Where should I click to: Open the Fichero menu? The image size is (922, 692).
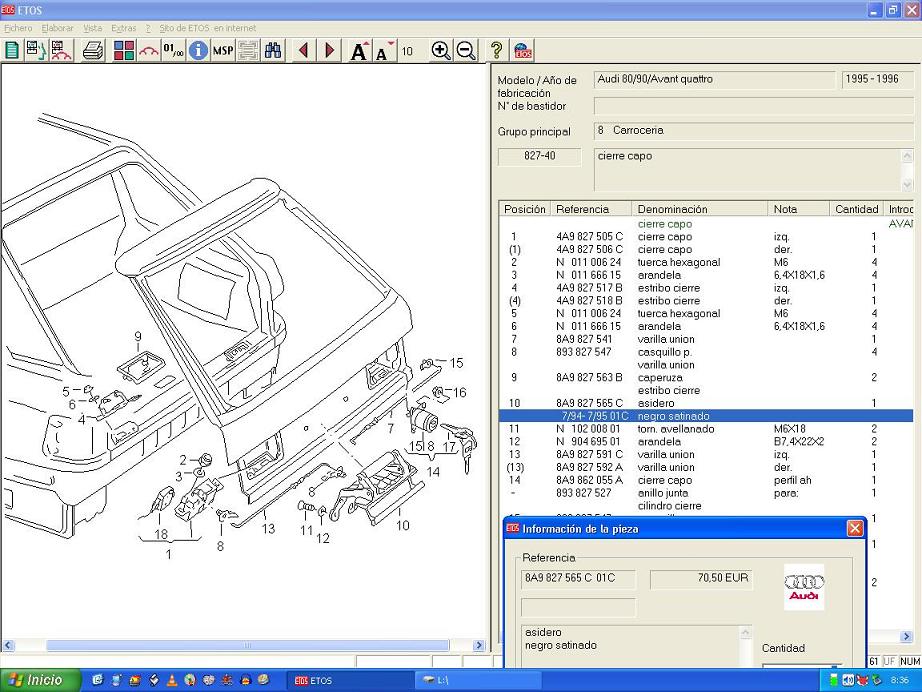click(18, 28)
